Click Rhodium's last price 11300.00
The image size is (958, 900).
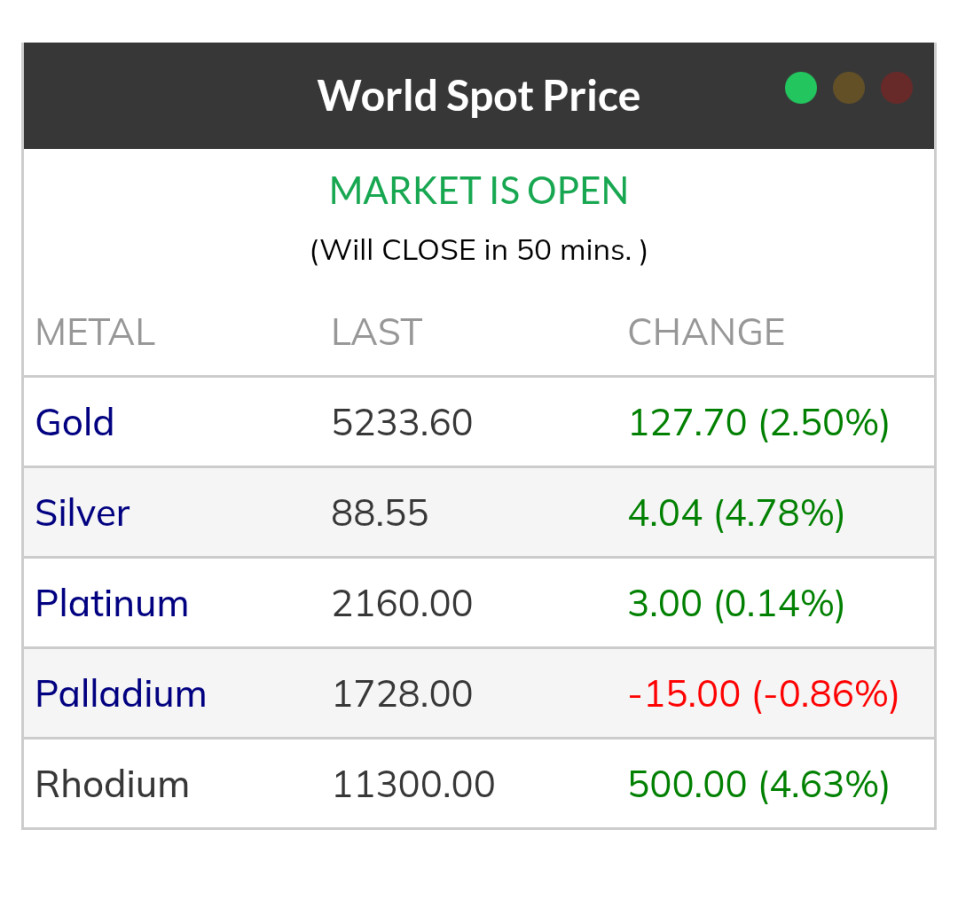click(x=413, y=785)
